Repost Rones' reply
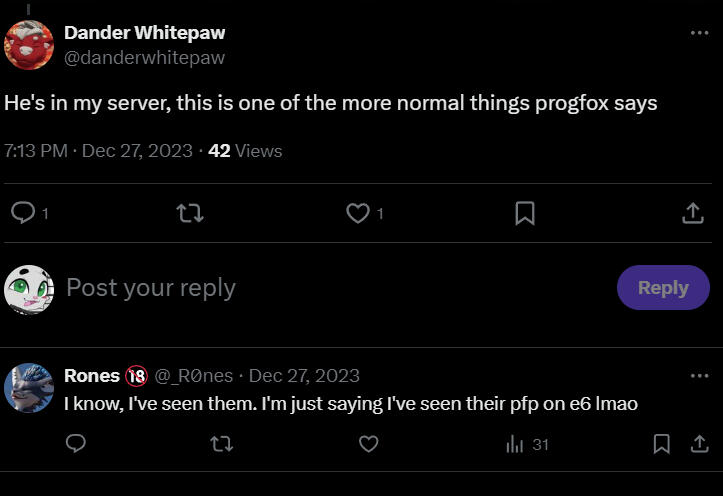 click(222, 444)
